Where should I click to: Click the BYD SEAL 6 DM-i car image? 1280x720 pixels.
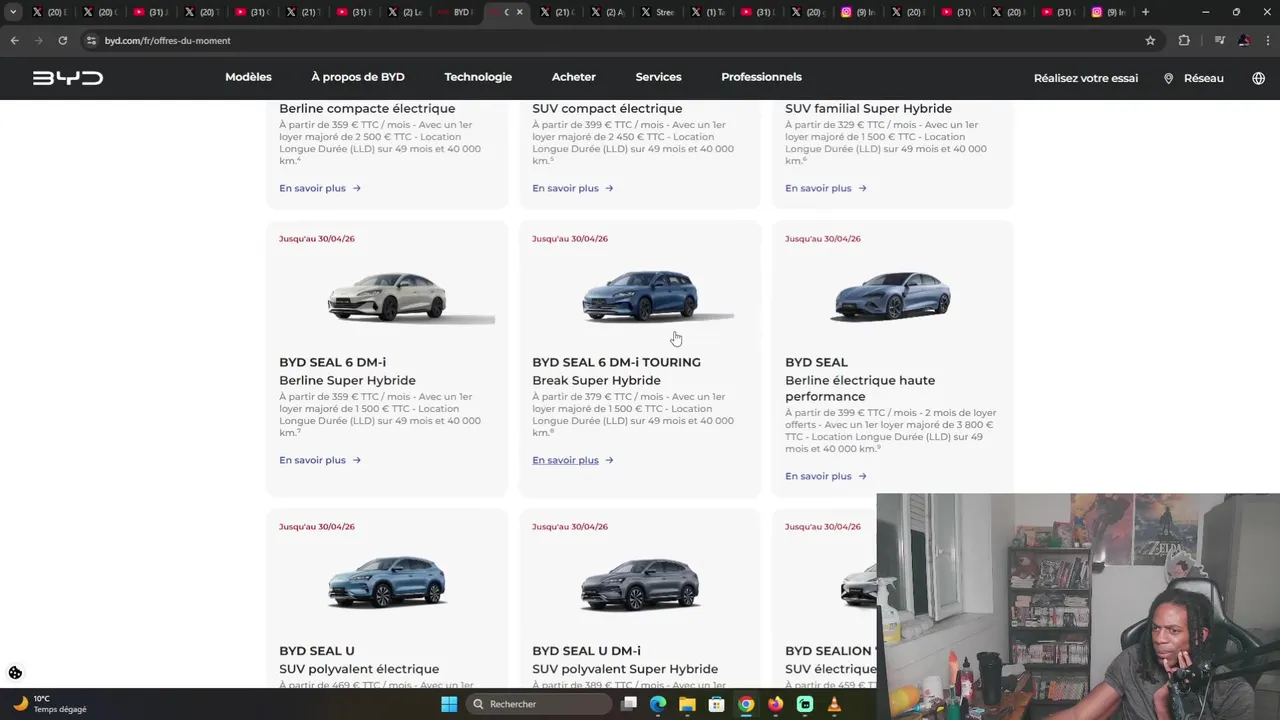(387, 297)
